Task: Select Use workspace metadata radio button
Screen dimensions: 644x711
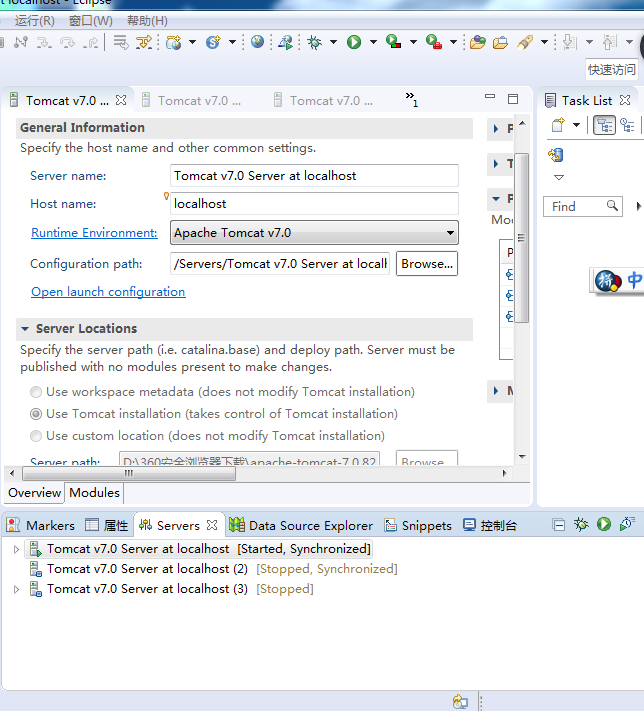Action: coord(36,392)
